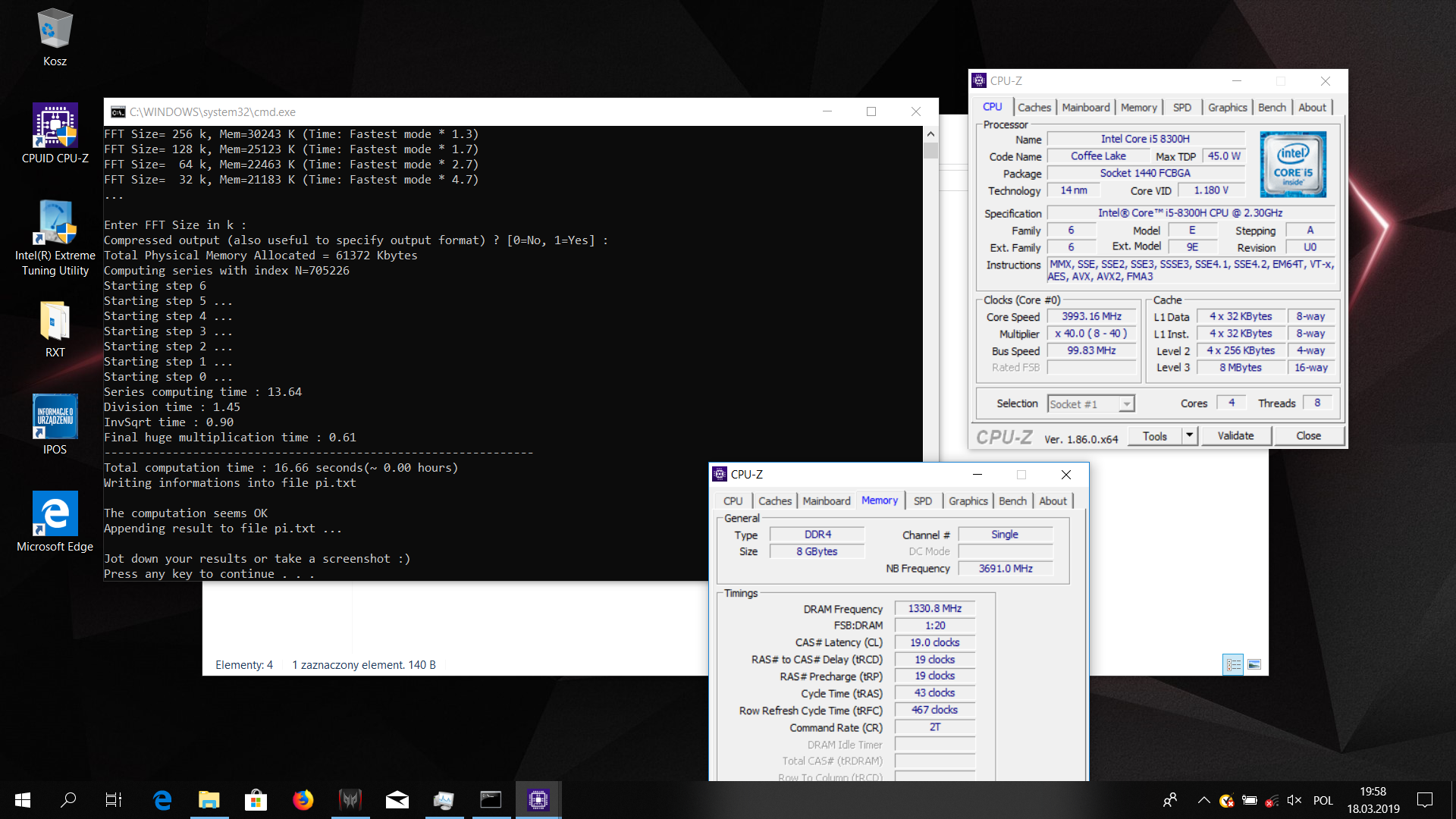Click the DRAM Frequency 1330.8 MHz value
The image size is (1456, 819).
coord(934,609)
